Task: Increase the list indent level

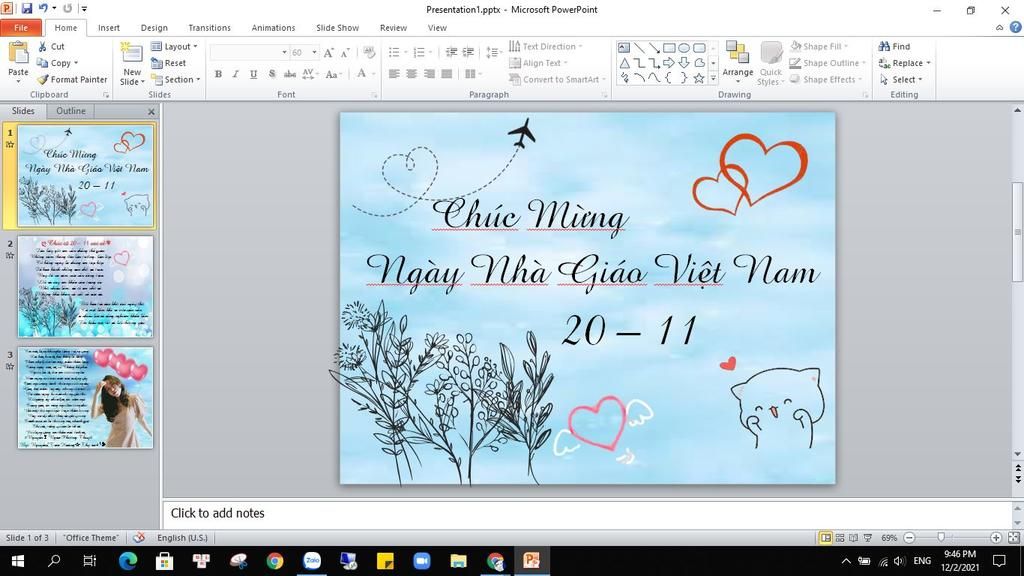Action: pos(468,52)
